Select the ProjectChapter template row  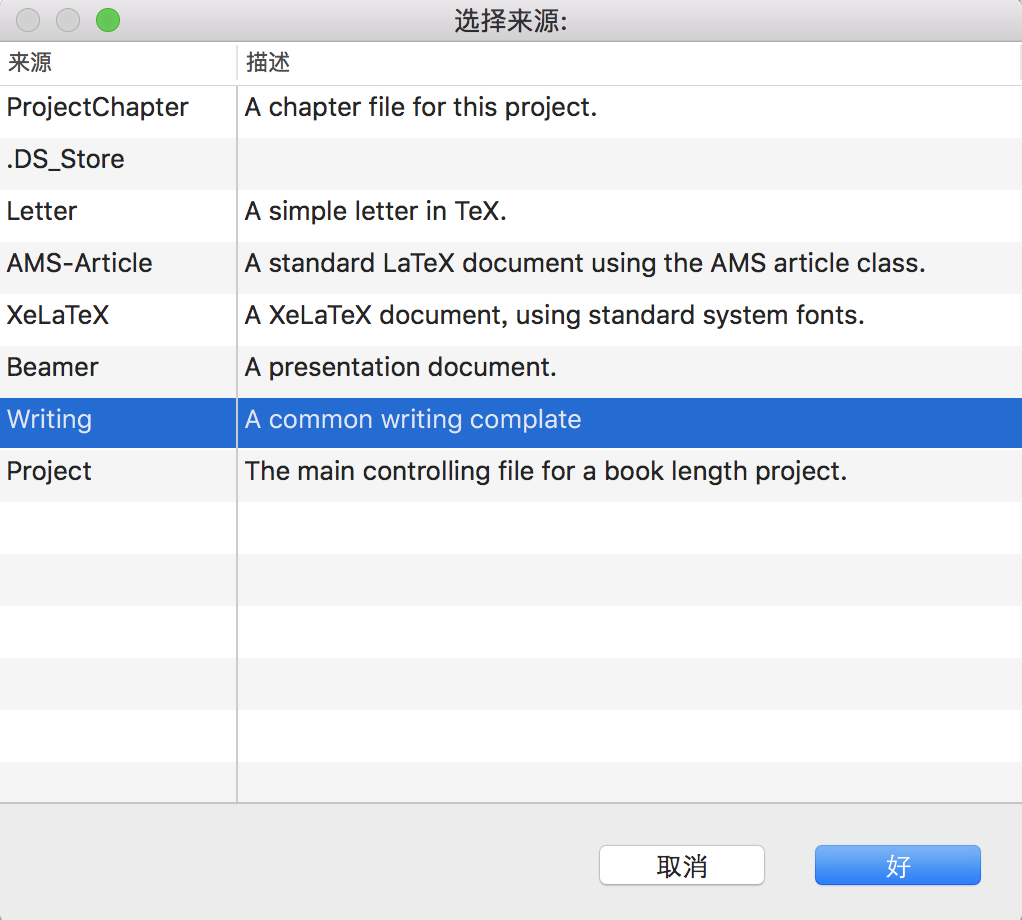click(97, 107)
